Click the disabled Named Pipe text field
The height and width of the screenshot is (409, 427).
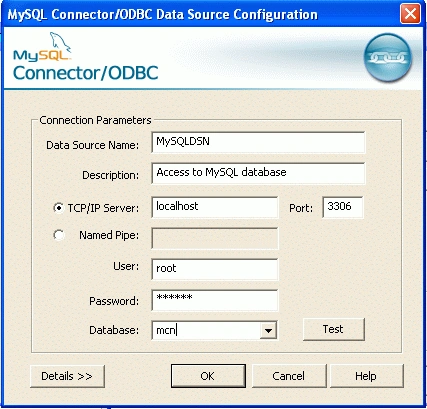(215, 238)
